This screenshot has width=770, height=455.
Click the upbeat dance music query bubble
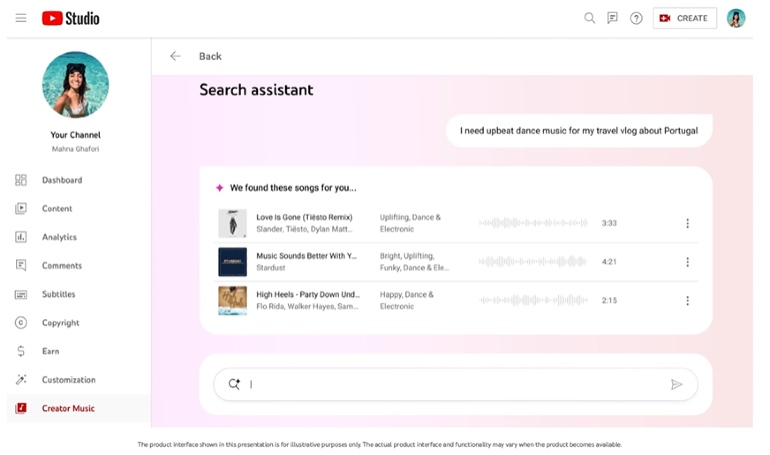tap(579, 131)
